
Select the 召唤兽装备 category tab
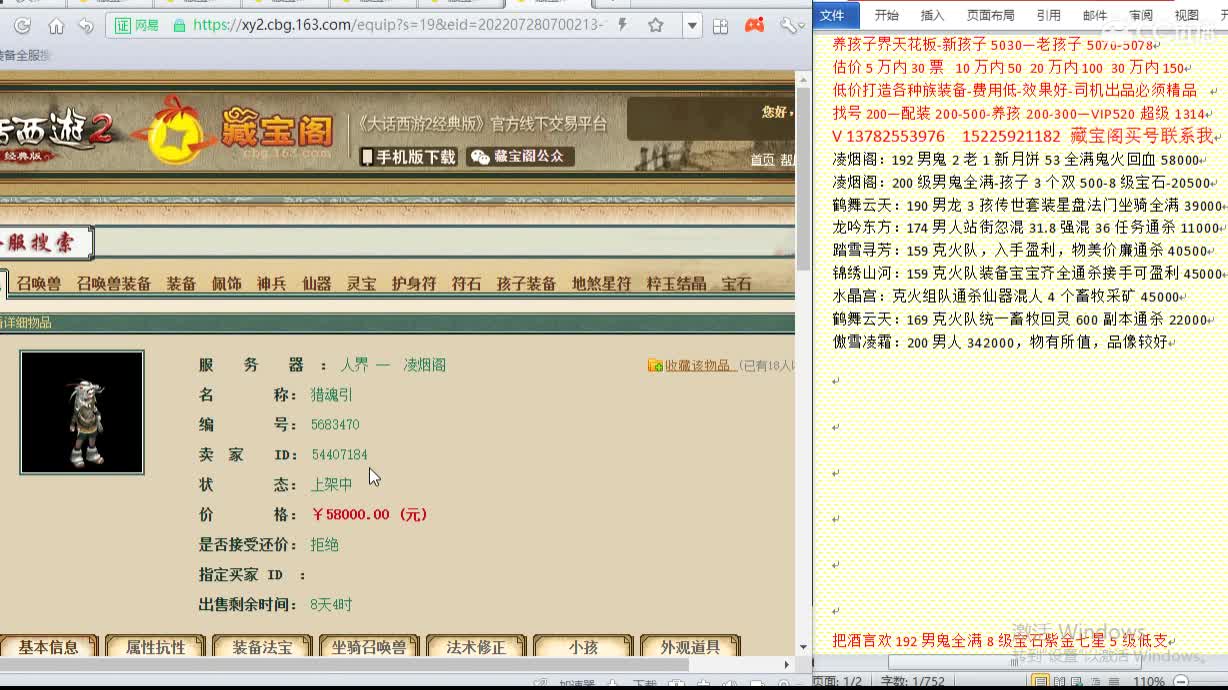[x=114, y=284]
